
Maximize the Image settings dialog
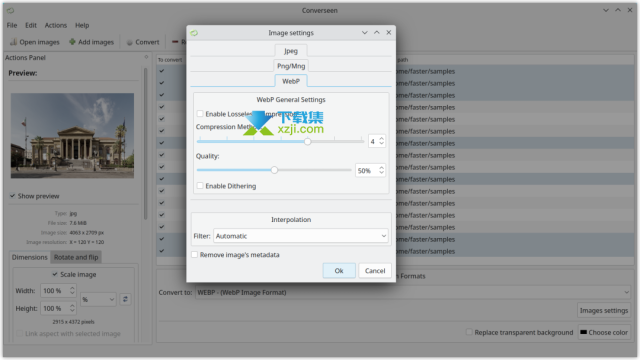[377, 33]
